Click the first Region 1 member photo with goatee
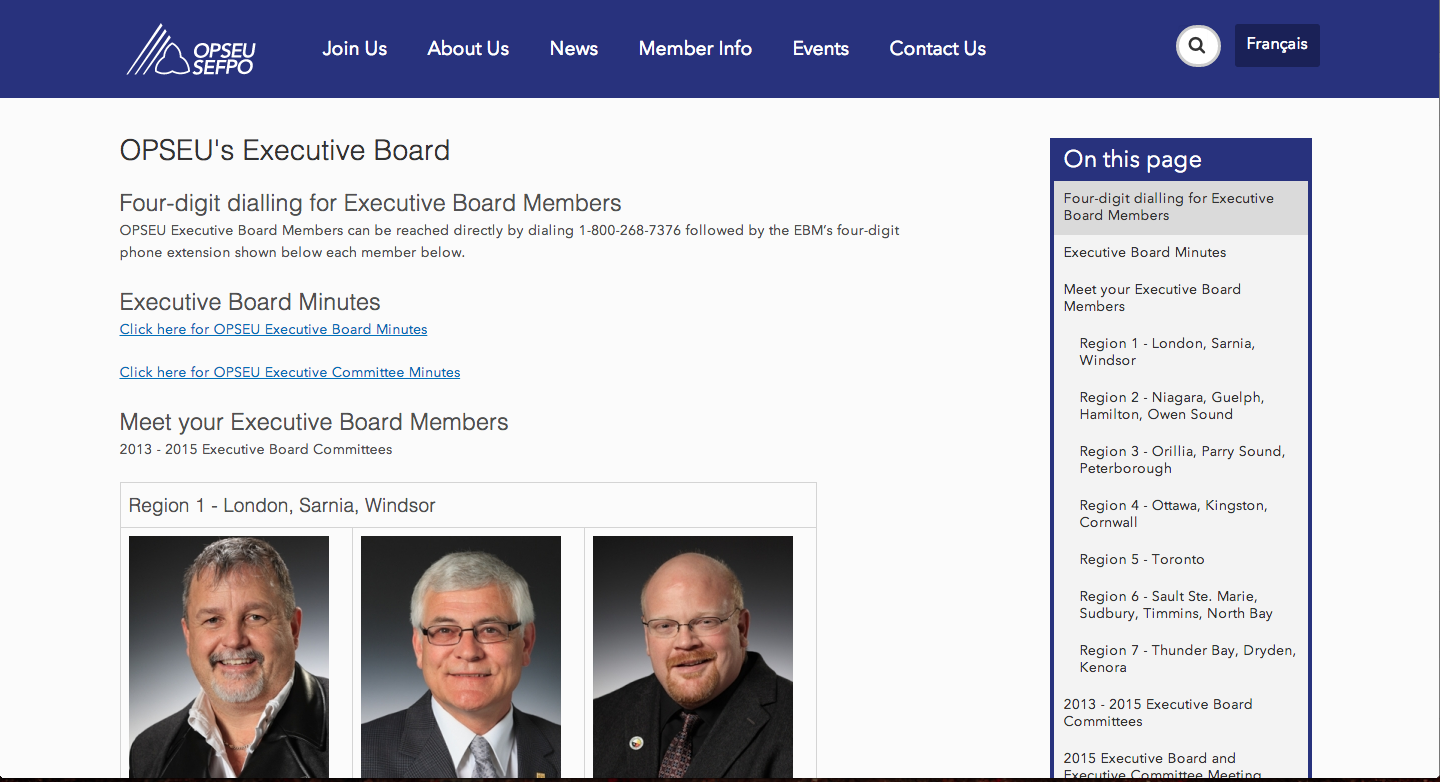The image size is (1440, 782). (x=229, y=657)
